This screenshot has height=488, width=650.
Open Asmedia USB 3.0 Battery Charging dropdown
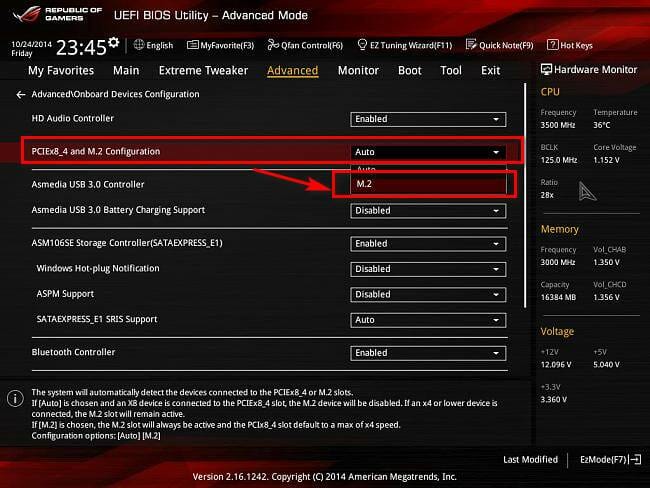[428, 211]
